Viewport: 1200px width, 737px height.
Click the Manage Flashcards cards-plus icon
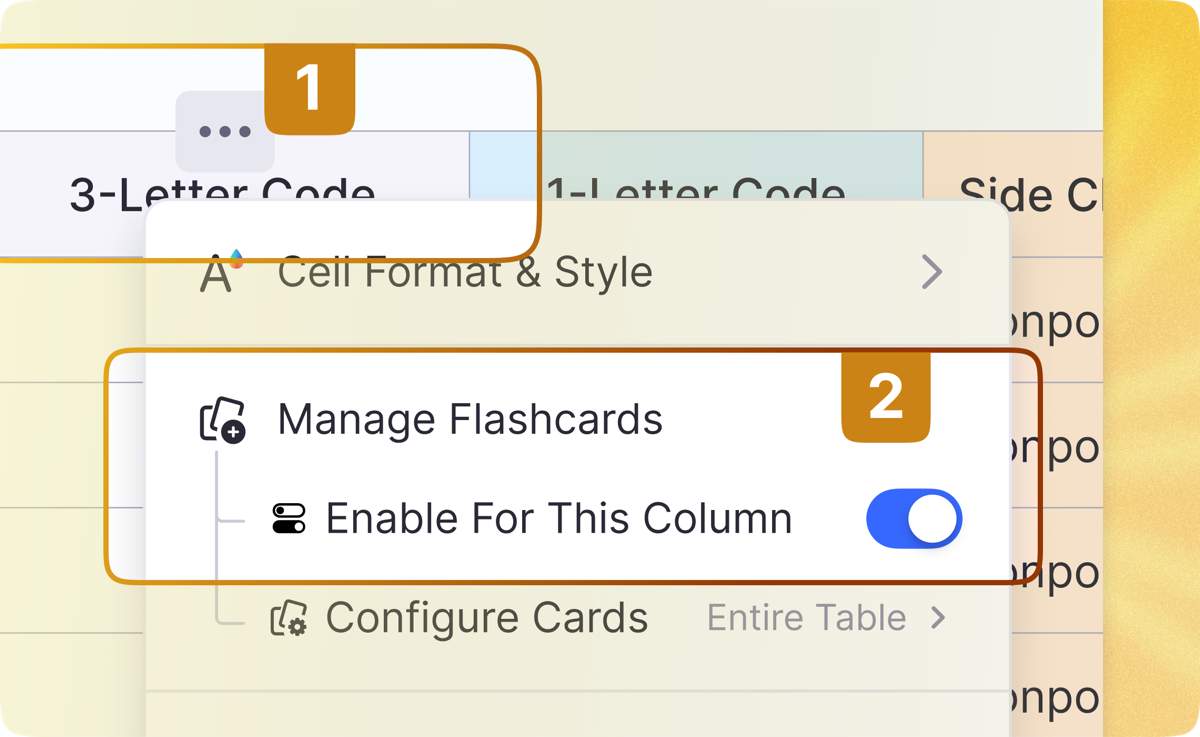222,420
